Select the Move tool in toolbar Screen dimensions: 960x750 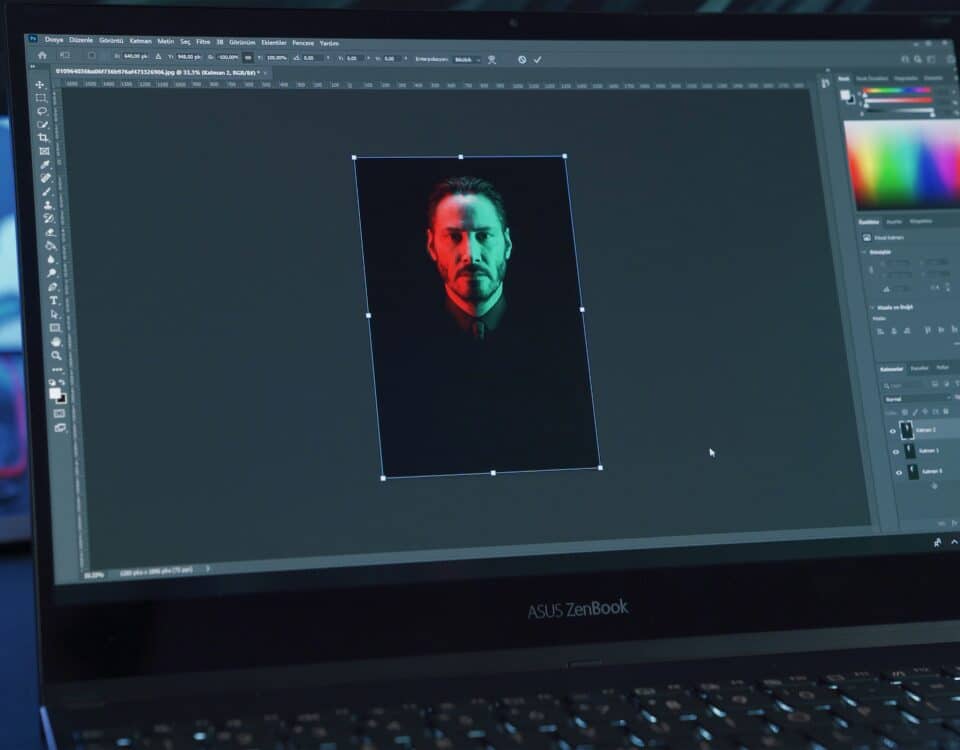41,85
